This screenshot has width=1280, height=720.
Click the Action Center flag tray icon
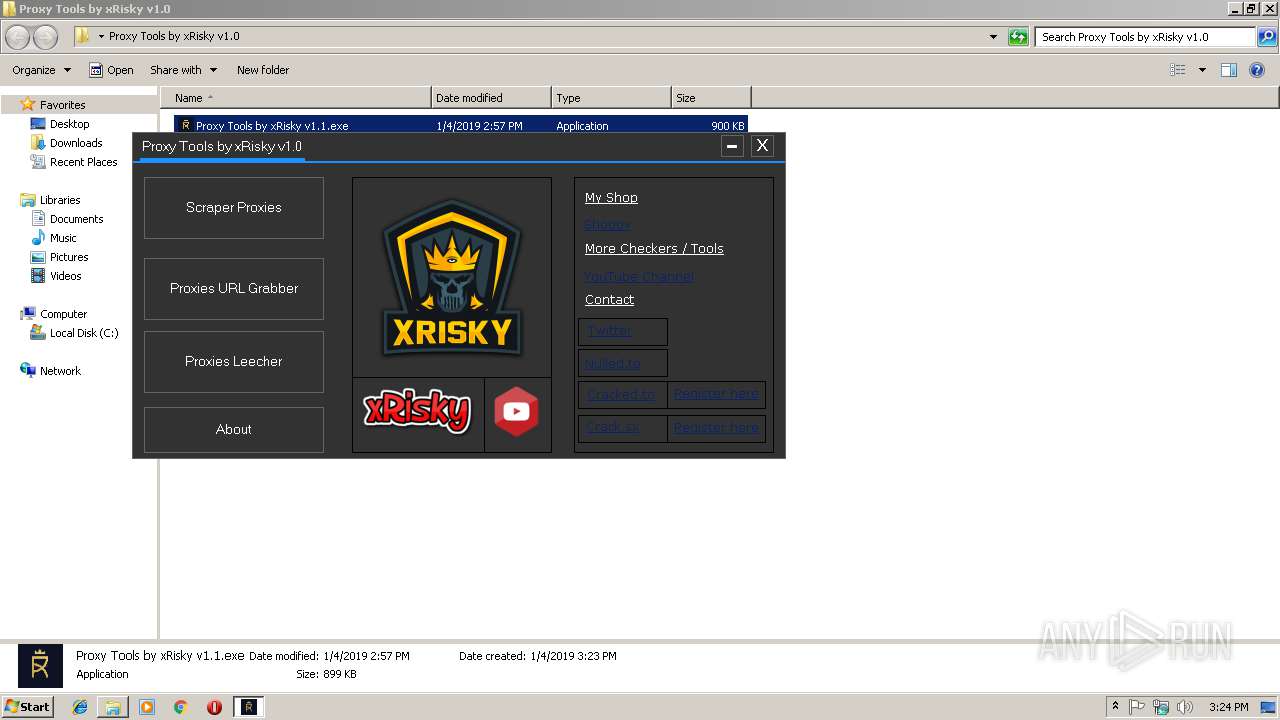pos(1137,707)
